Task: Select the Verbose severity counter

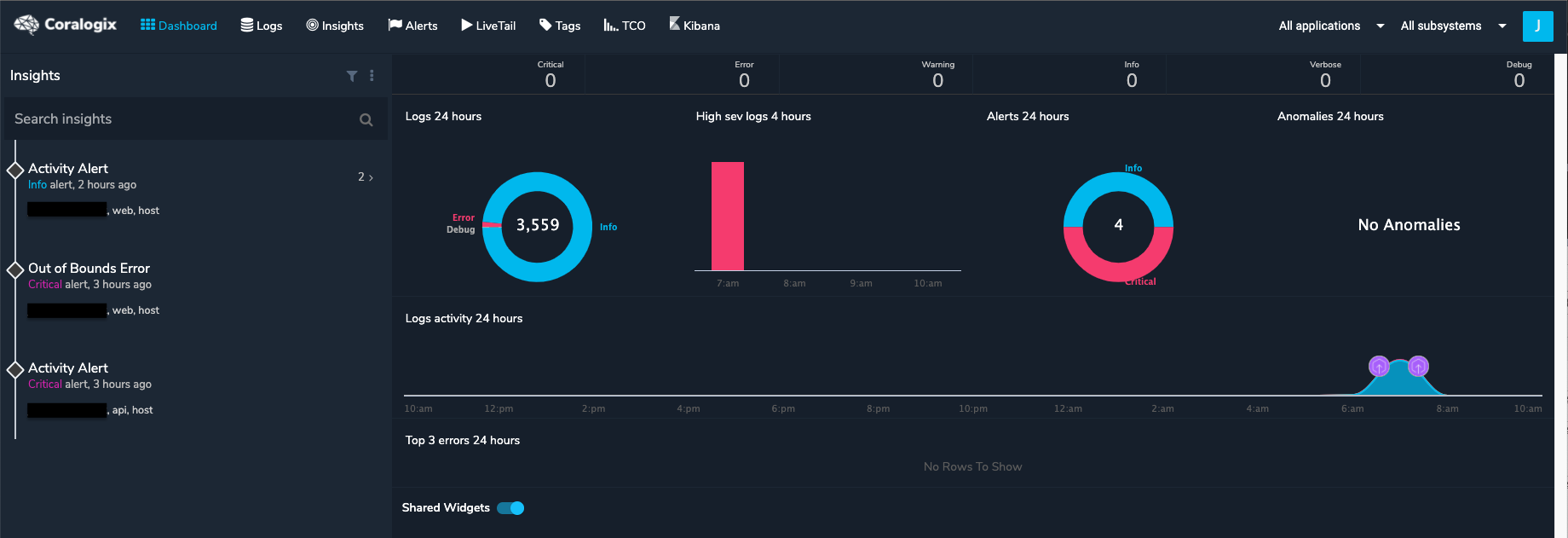Action: 1325,75
